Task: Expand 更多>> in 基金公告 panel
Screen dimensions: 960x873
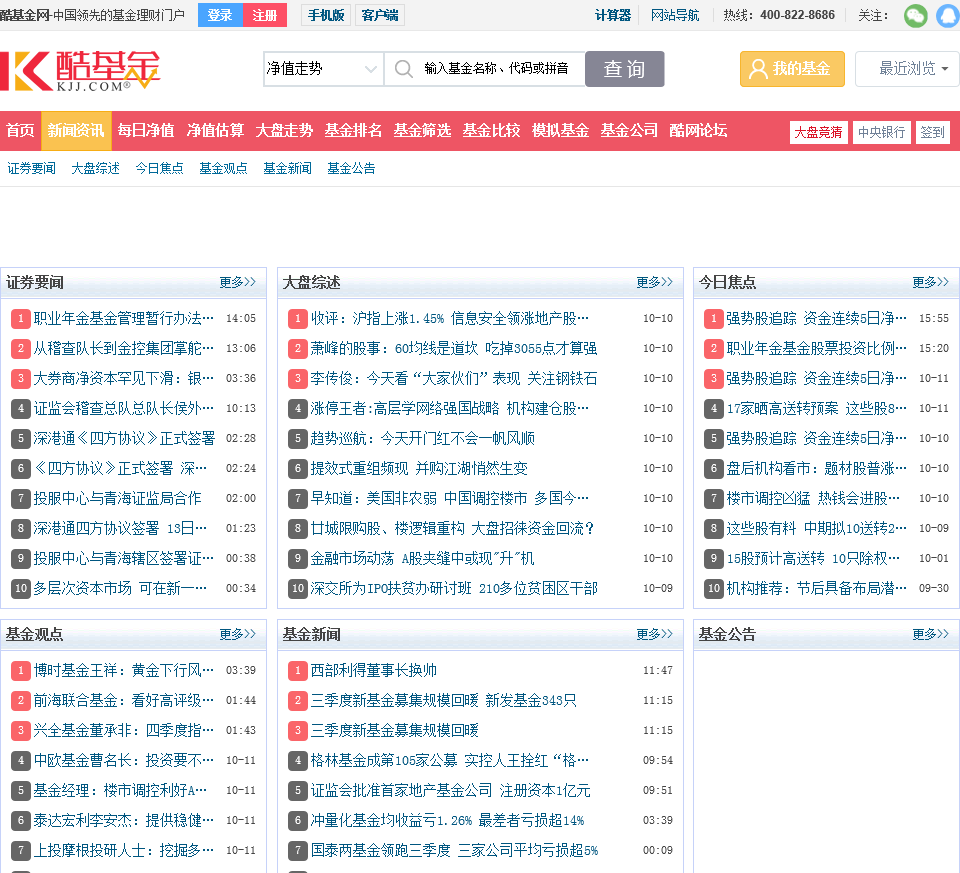Action: click(x=931, y=634)
